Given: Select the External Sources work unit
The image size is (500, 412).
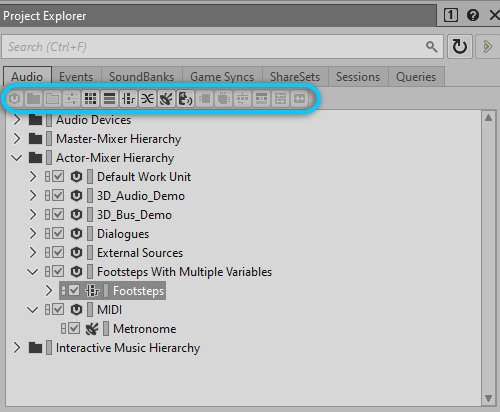Looking at the screenshot, I should [x=140, y=253].
